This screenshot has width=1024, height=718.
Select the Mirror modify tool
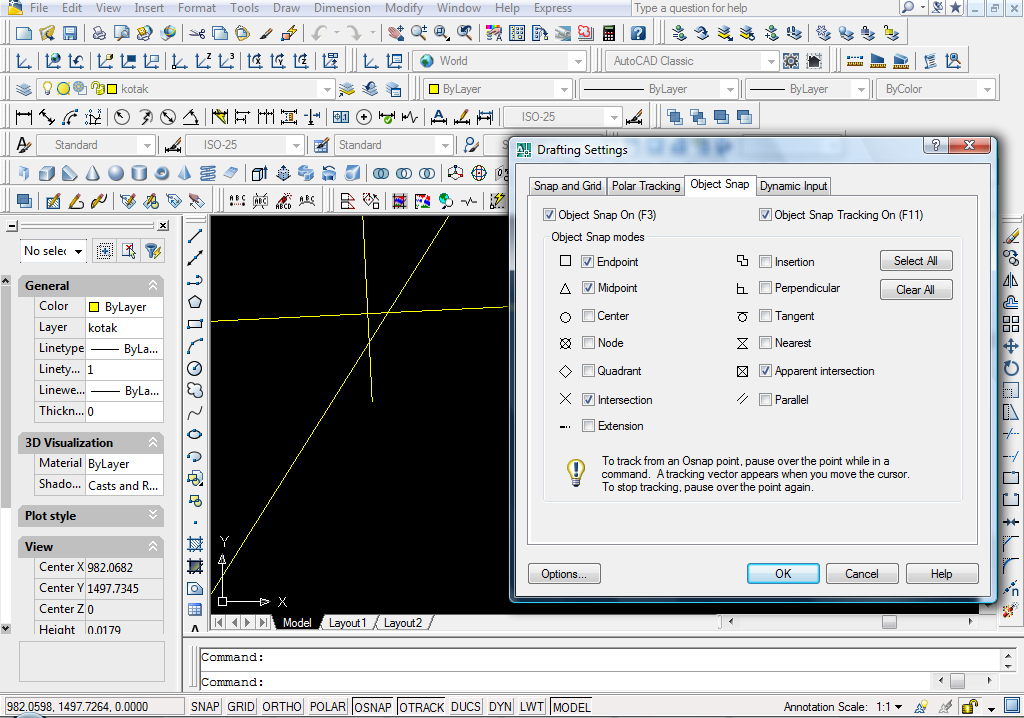pyautogui.click(x=1010, y=281)
